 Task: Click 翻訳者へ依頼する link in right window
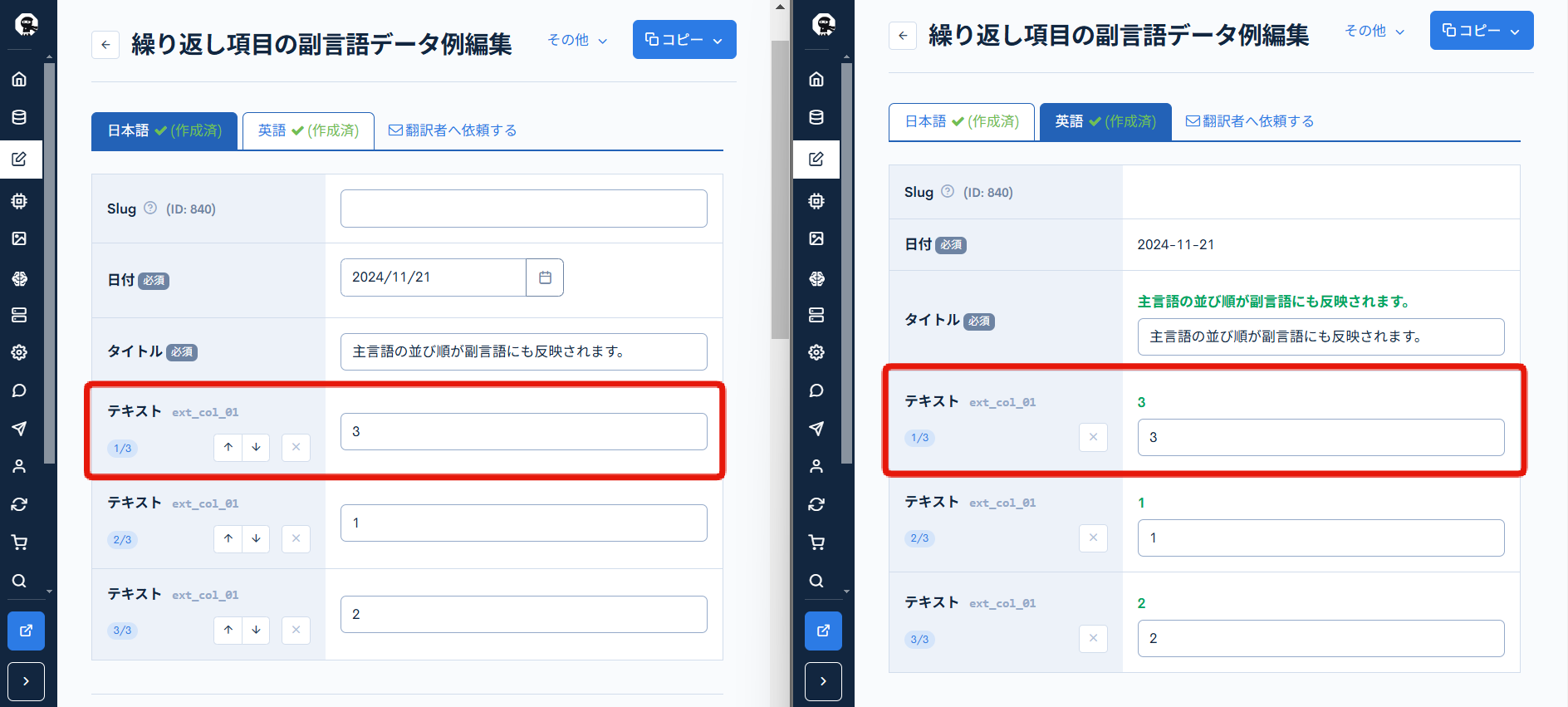tap(1250, 121)
